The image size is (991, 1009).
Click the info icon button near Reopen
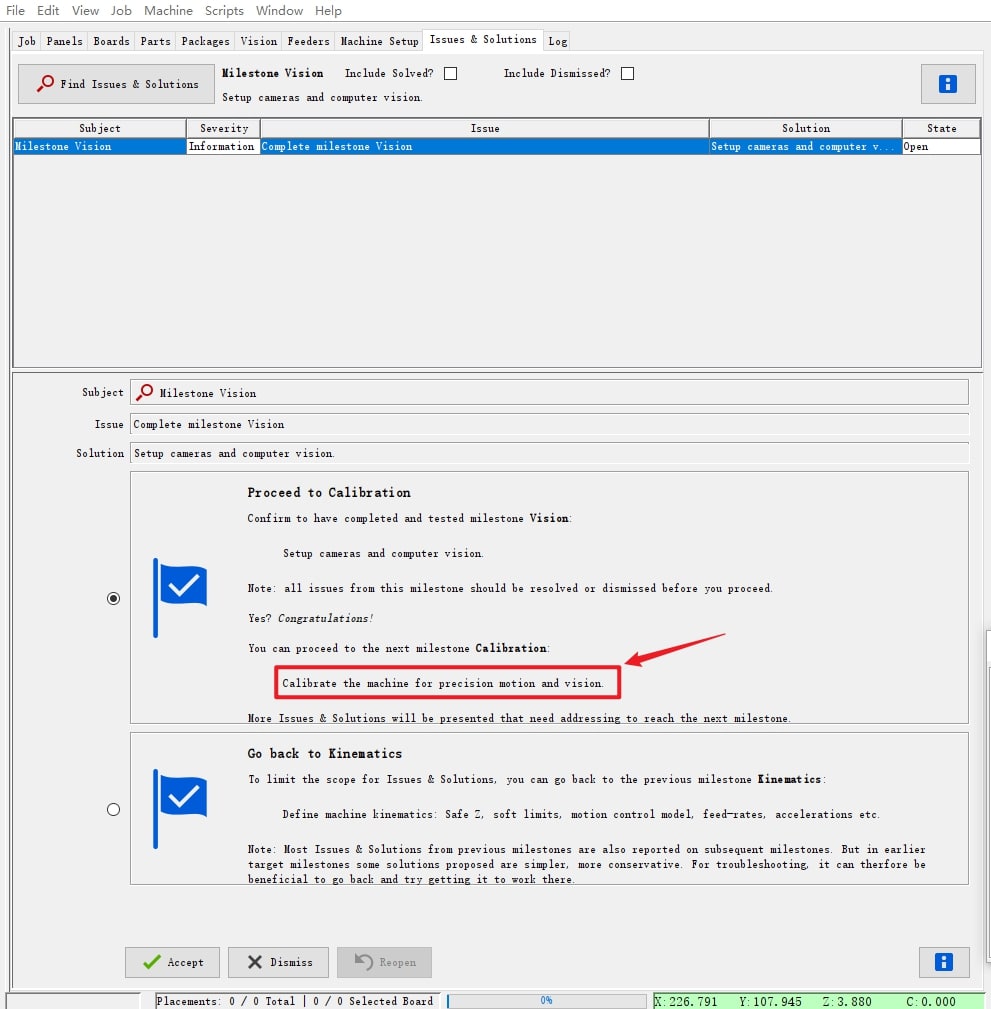point(943,961)
